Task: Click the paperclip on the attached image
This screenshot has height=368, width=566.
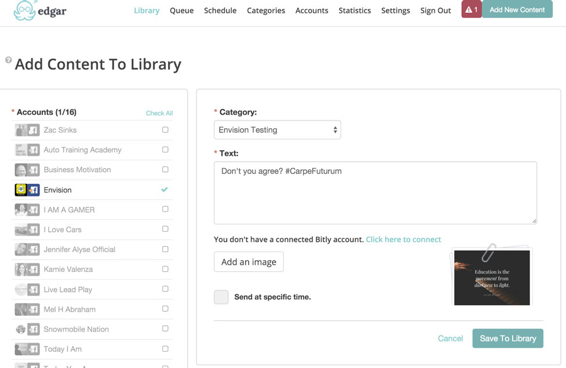Action: pos(488,252)
